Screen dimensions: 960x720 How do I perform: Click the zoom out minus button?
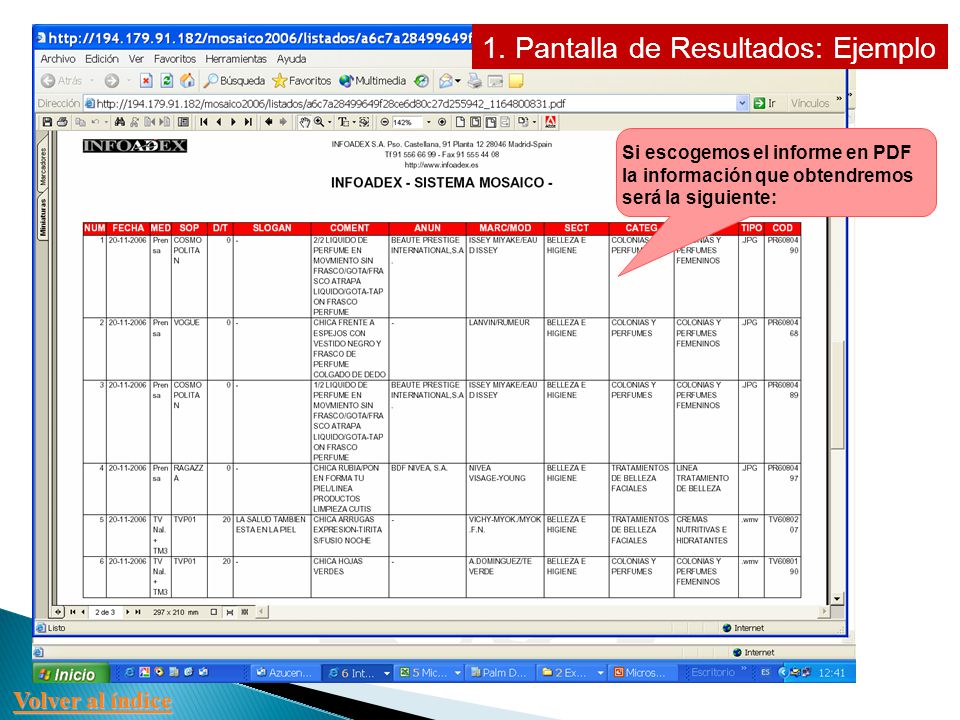coord(384,122)
